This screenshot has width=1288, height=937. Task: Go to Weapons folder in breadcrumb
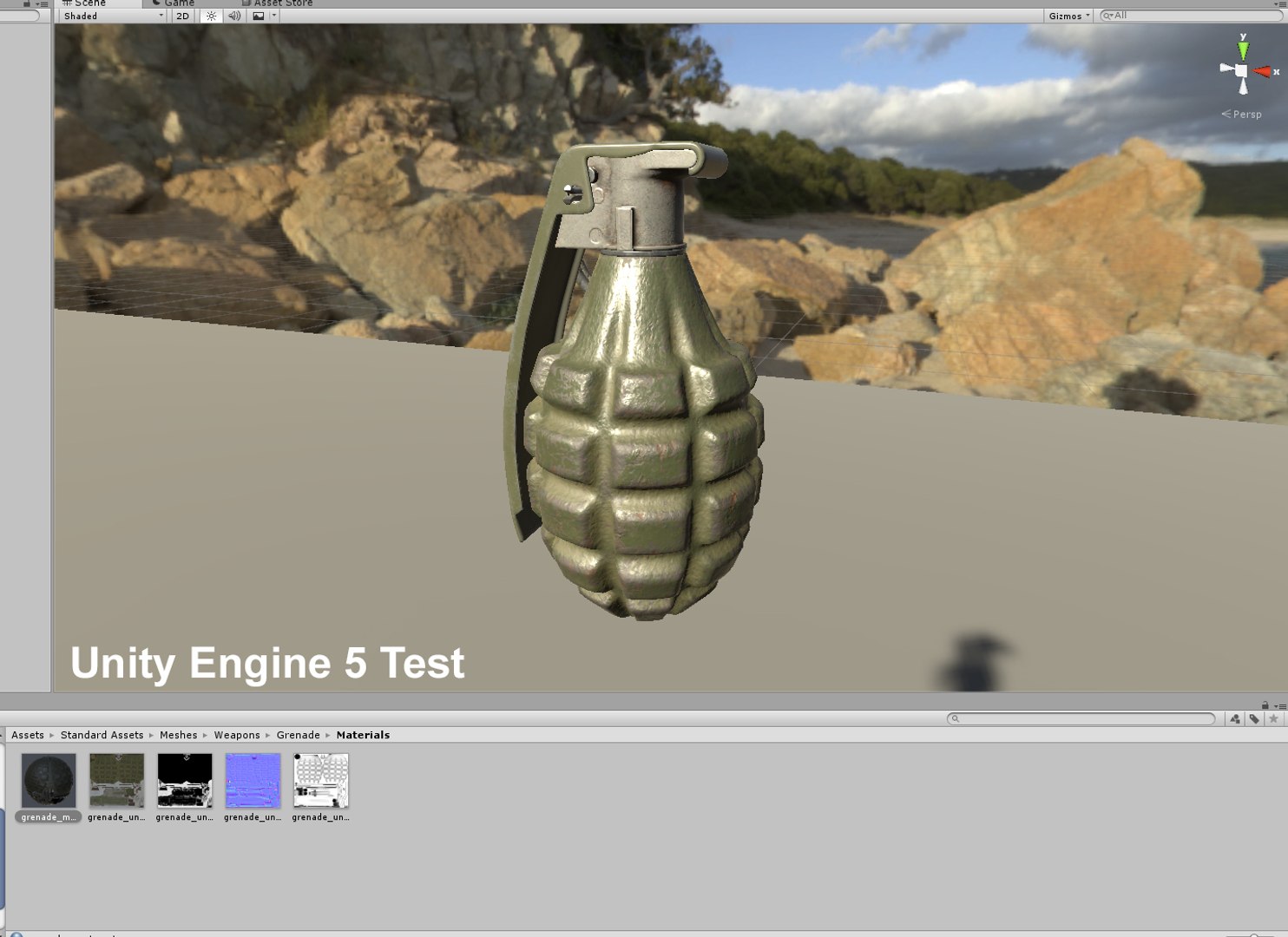click(237, 735)
